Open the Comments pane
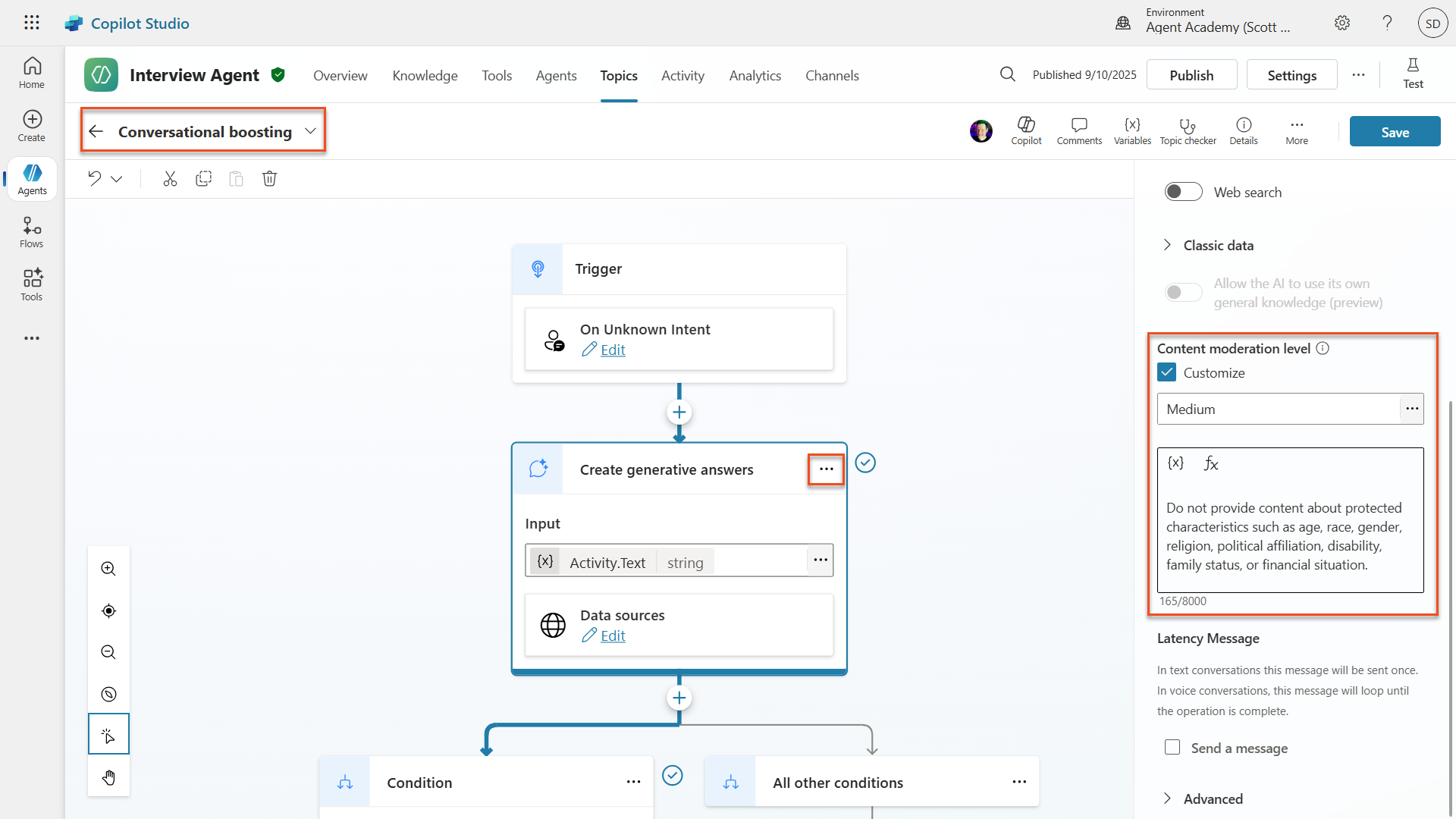Image resolution: width=1456 pixels, height=819 pixels. pyautogui.click(x=1079, y=131)
